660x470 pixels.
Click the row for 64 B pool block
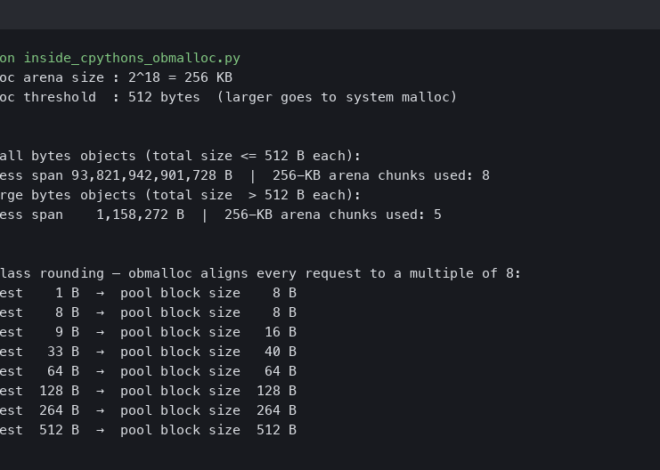(x=148, y=371)
